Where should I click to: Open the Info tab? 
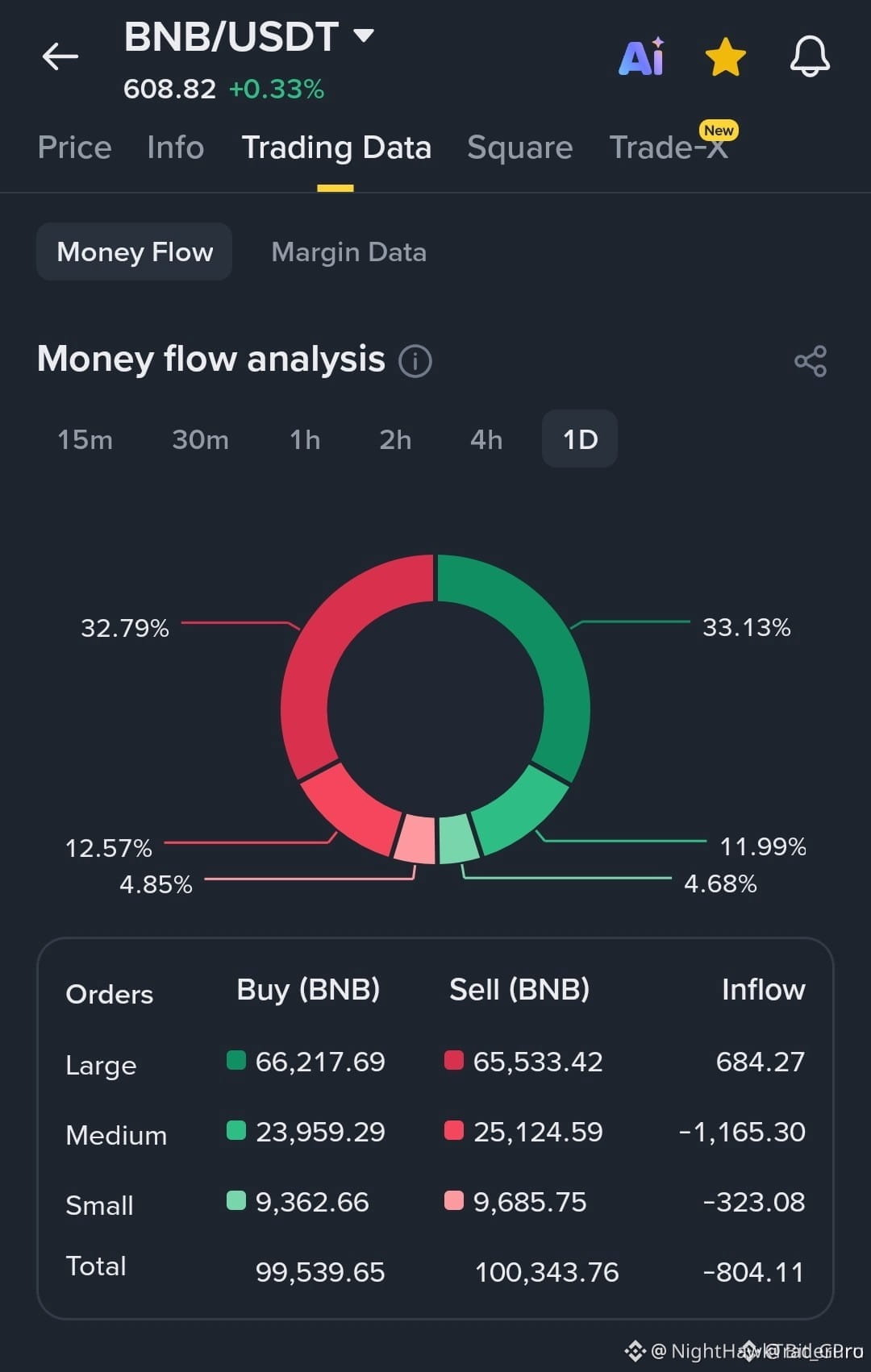[175, 148]
